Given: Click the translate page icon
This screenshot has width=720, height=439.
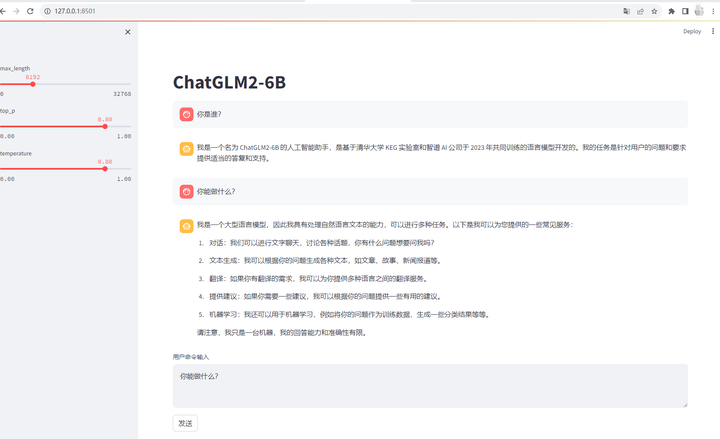Looking at the screenshot, I should [x=626, y=11].
